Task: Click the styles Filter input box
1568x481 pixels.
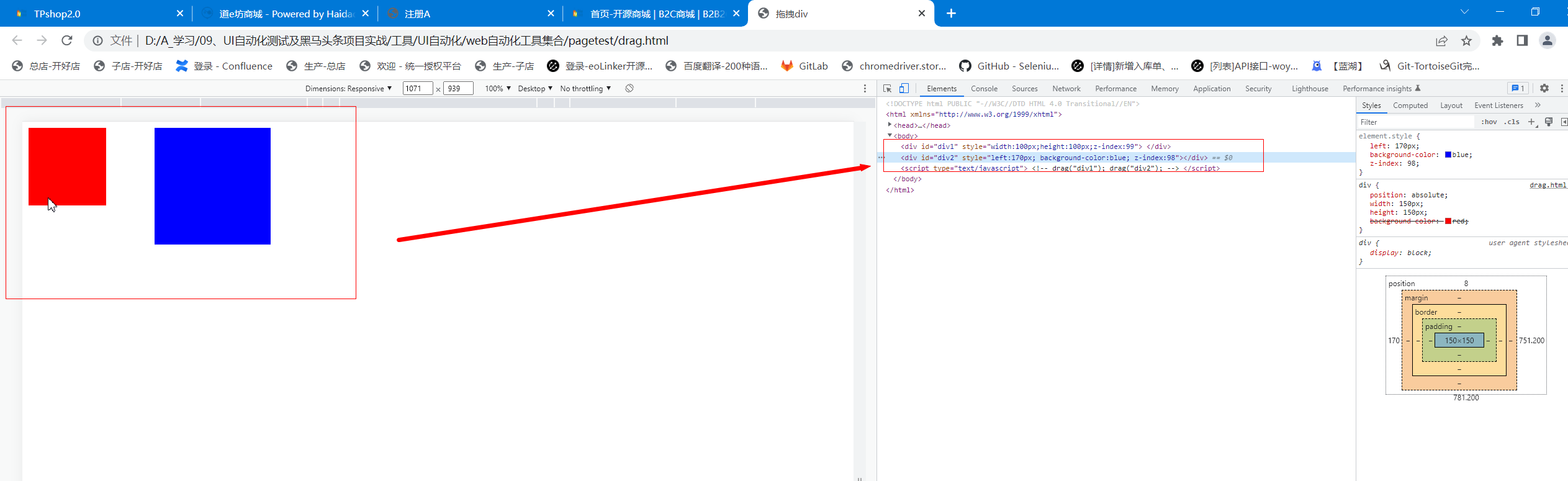Action: (x=1415, y=122)
